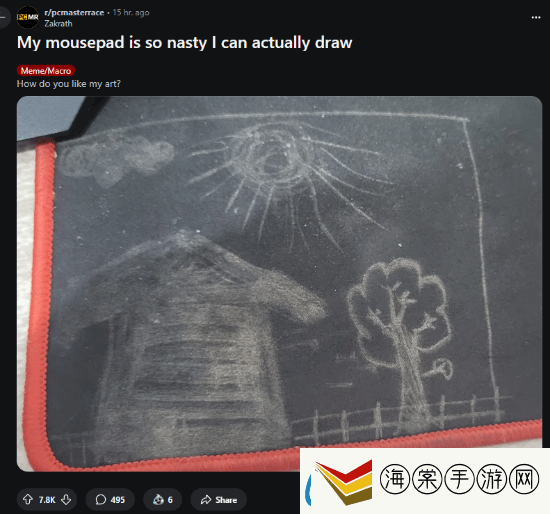Open the pcmasterrace subreddit avatar
This screenshot has height=514, width=550.
point(28,17)
